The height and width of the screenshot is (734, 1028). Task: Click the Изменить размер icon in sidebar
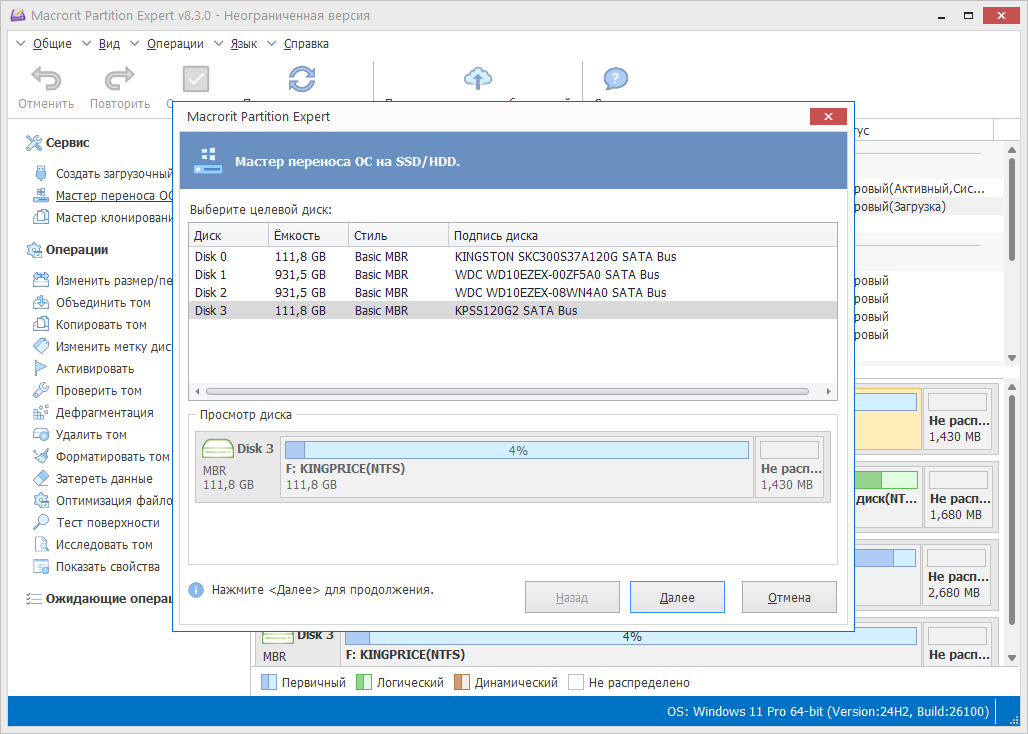pos(41,280)
